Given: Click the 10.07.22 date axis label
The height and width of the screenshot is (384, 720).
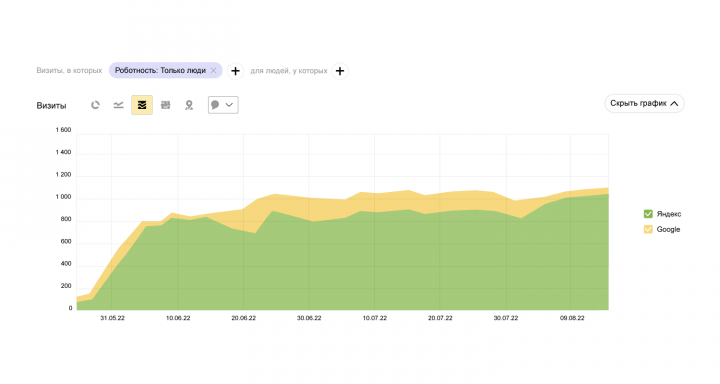Looking at the screenshot, I should pos(375,318).
